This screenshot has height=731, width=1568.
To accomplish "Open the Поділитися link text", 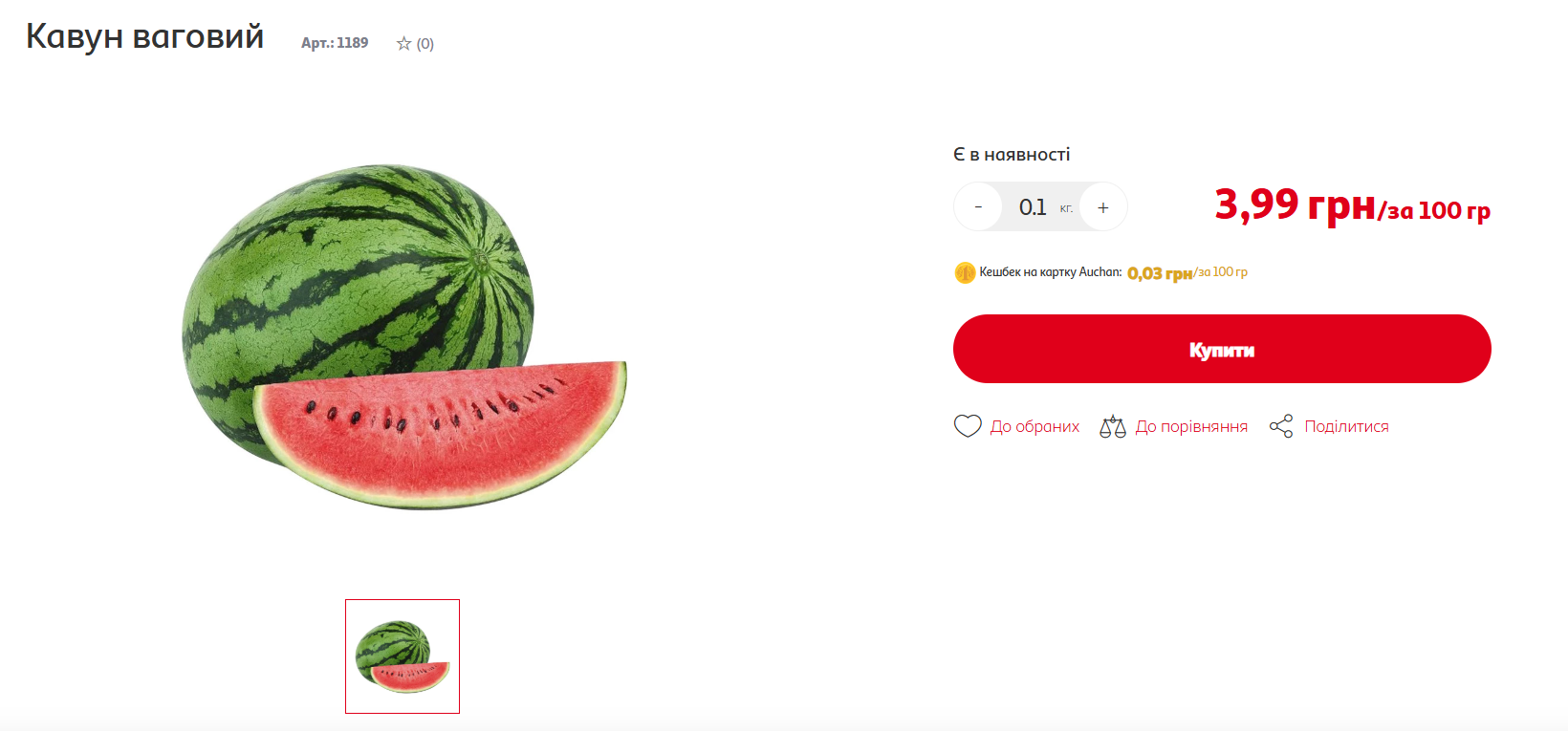I will click(x=1346, y=426).
